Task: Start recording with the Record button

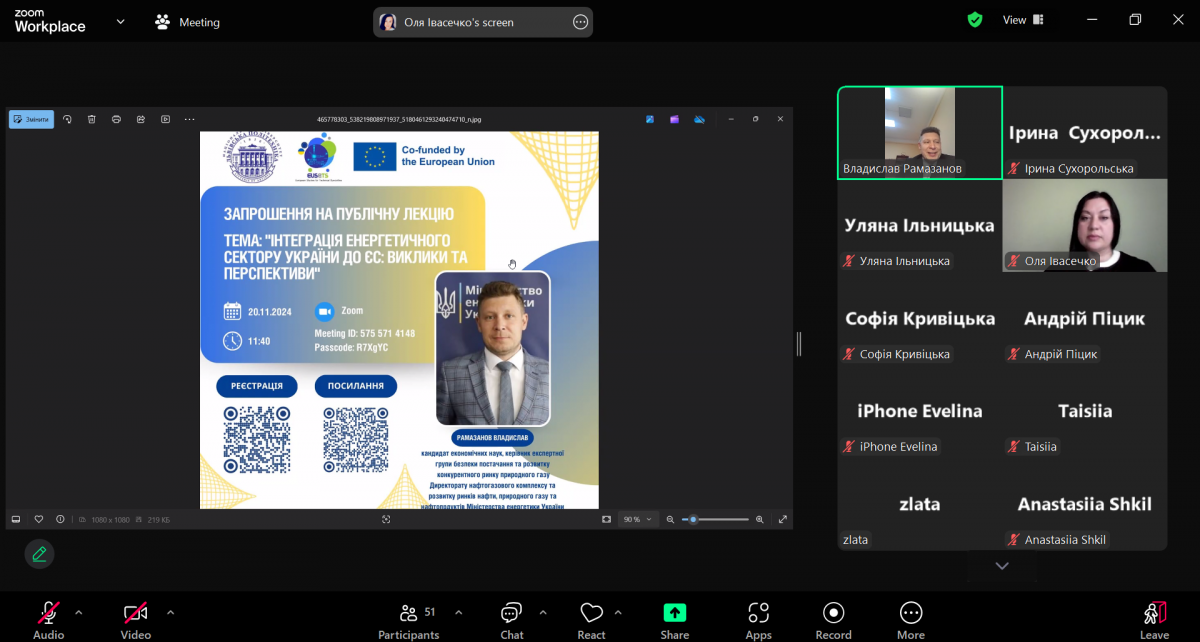Action: [833, 620]
